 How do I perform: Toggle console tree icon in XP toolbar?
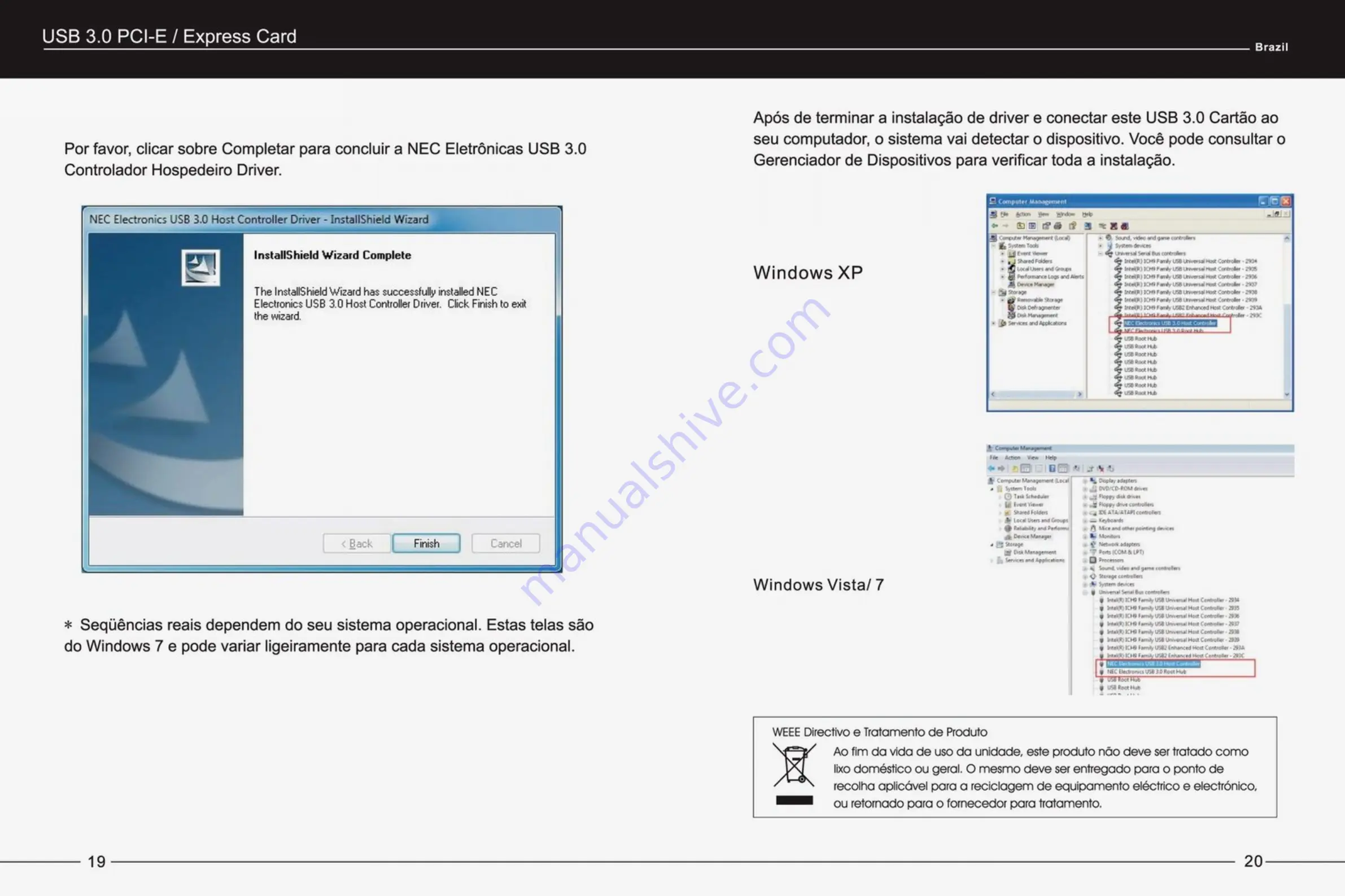coord(1032,226)
